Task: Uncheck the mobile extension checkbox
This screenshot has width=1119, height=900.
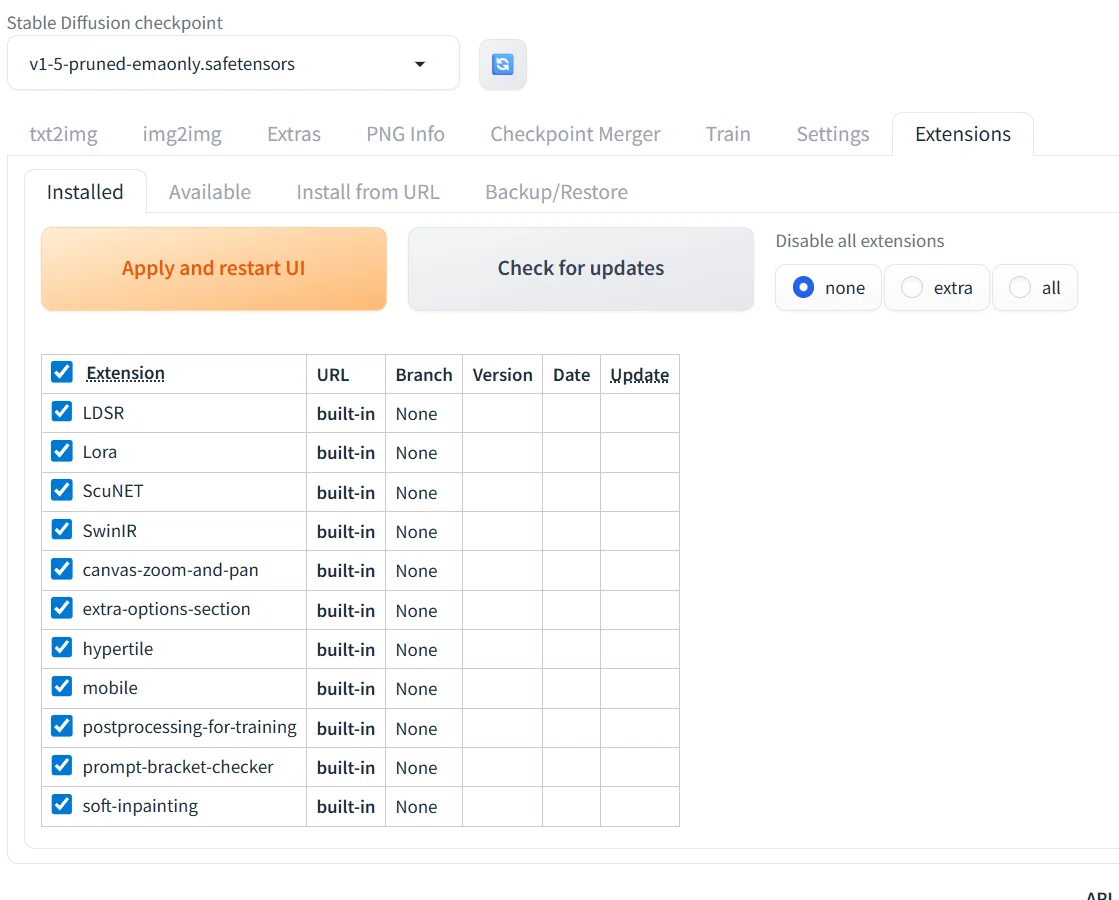Action: [62, 687]
